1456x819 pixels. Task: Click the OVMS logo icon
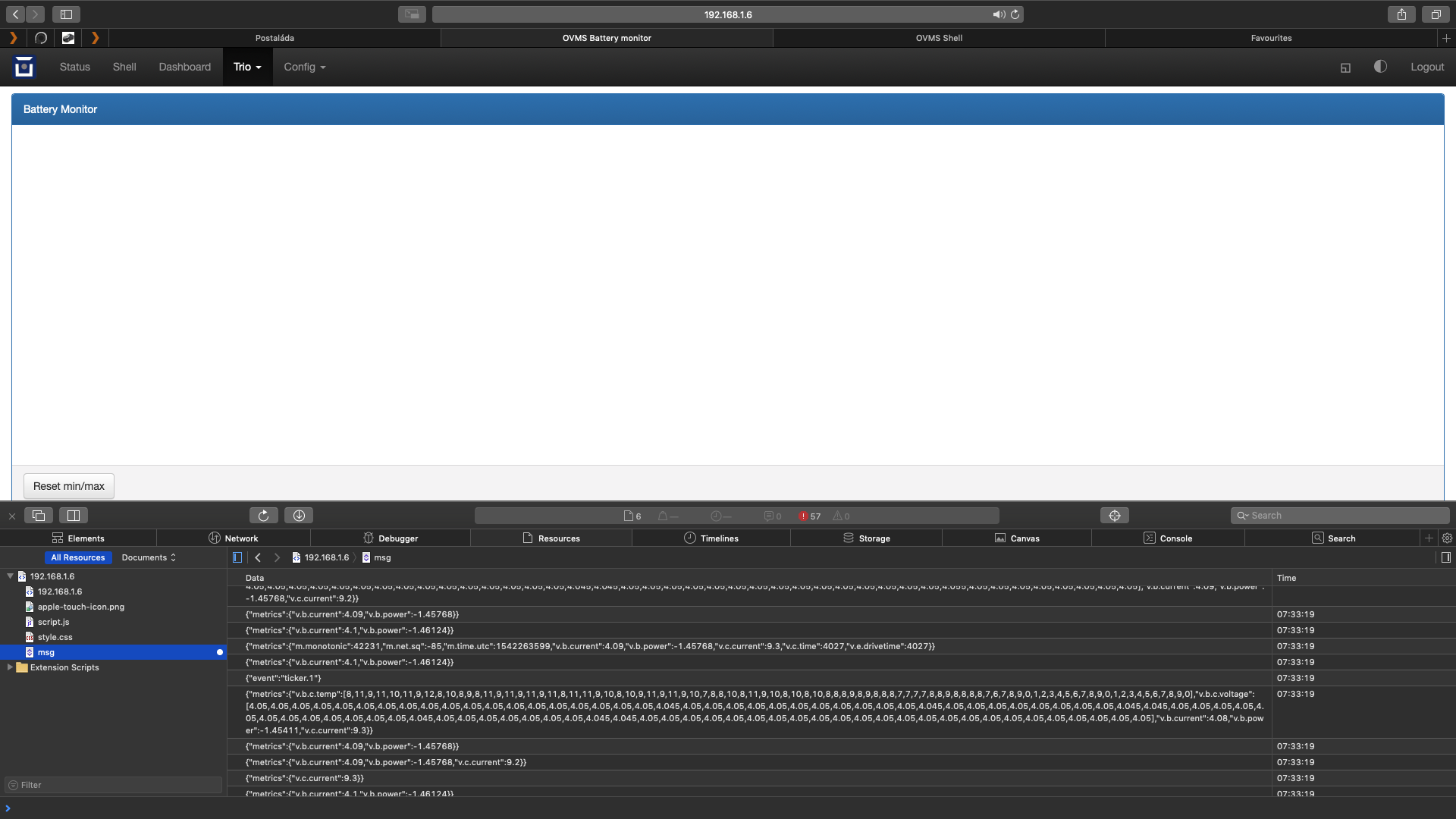pyautogui.click(x=24, y=67)
